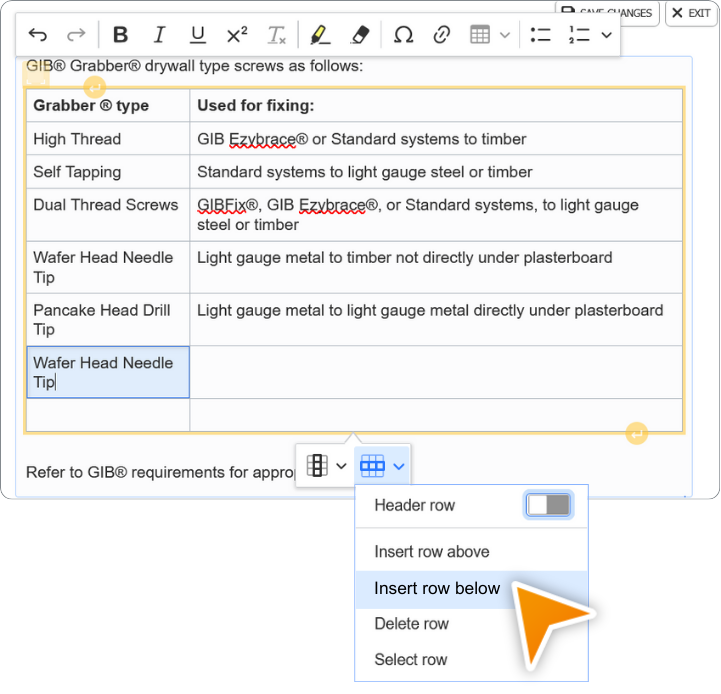Click the 'Grabber ® type' header cell
The image size is (721, 694).
(108, 105)
